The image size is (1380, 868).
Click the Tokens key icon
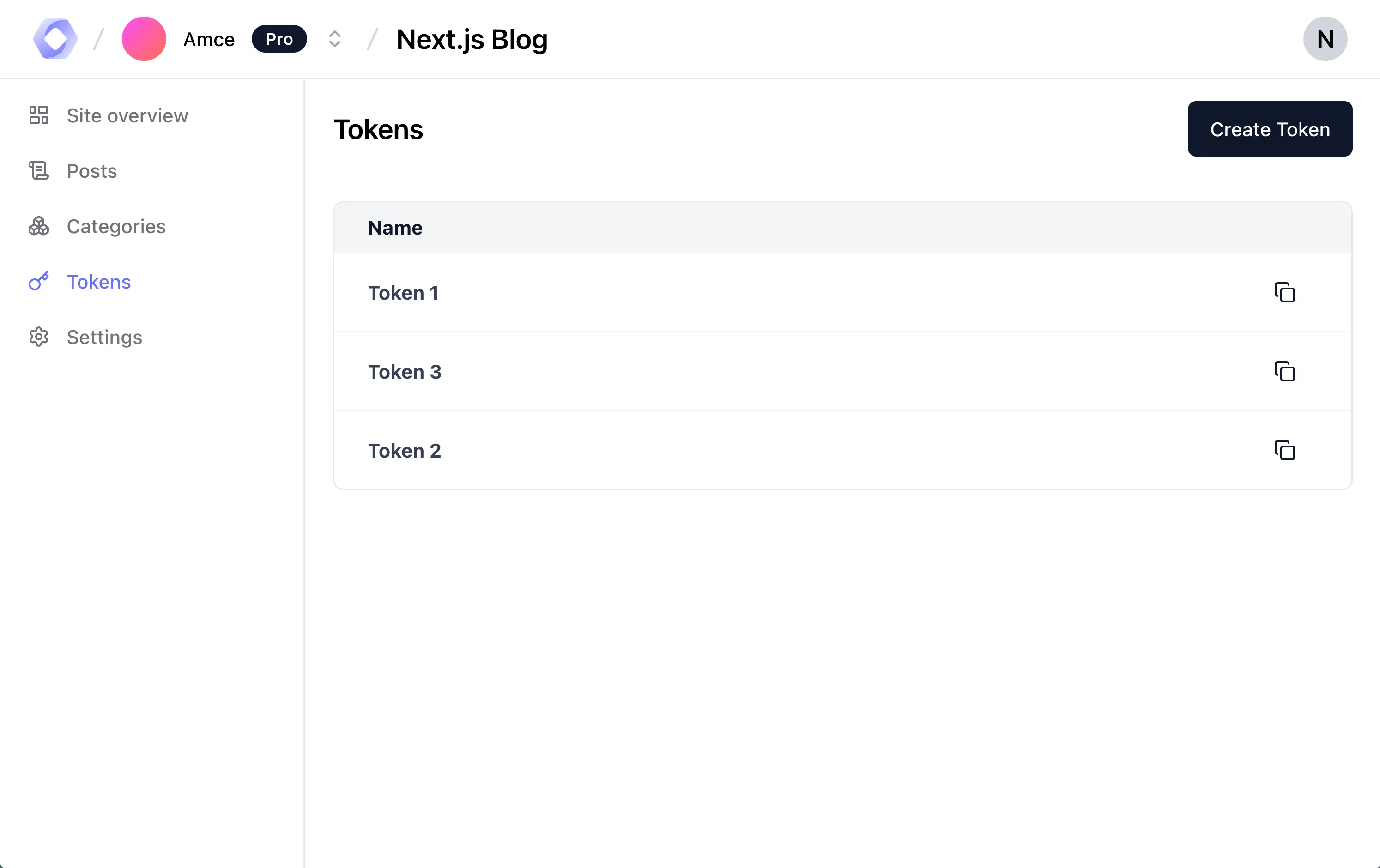(x=38, y=281)
